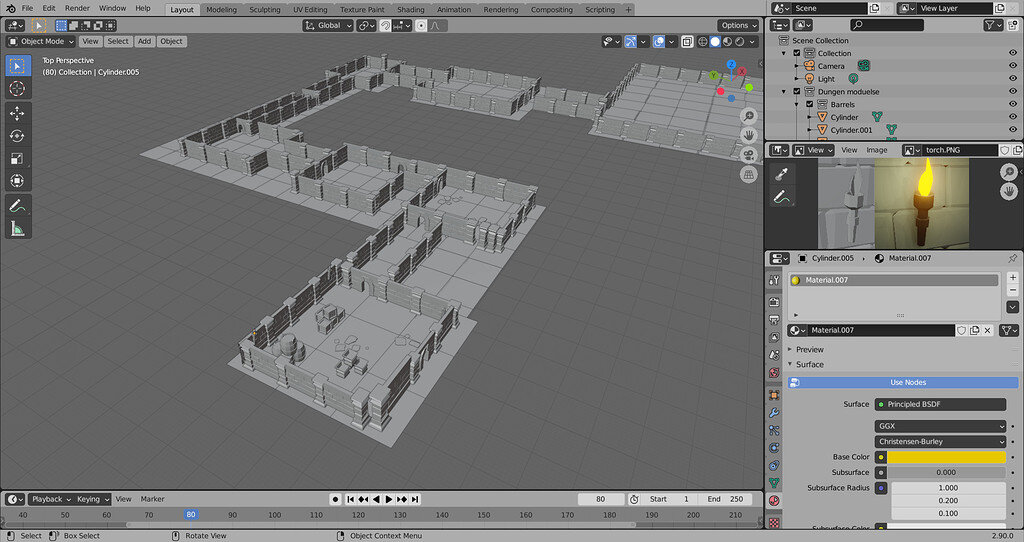Screen dimensions: 1024x542
Task: Switch to the Sculpting workspace tab
Action: (265, 9)
